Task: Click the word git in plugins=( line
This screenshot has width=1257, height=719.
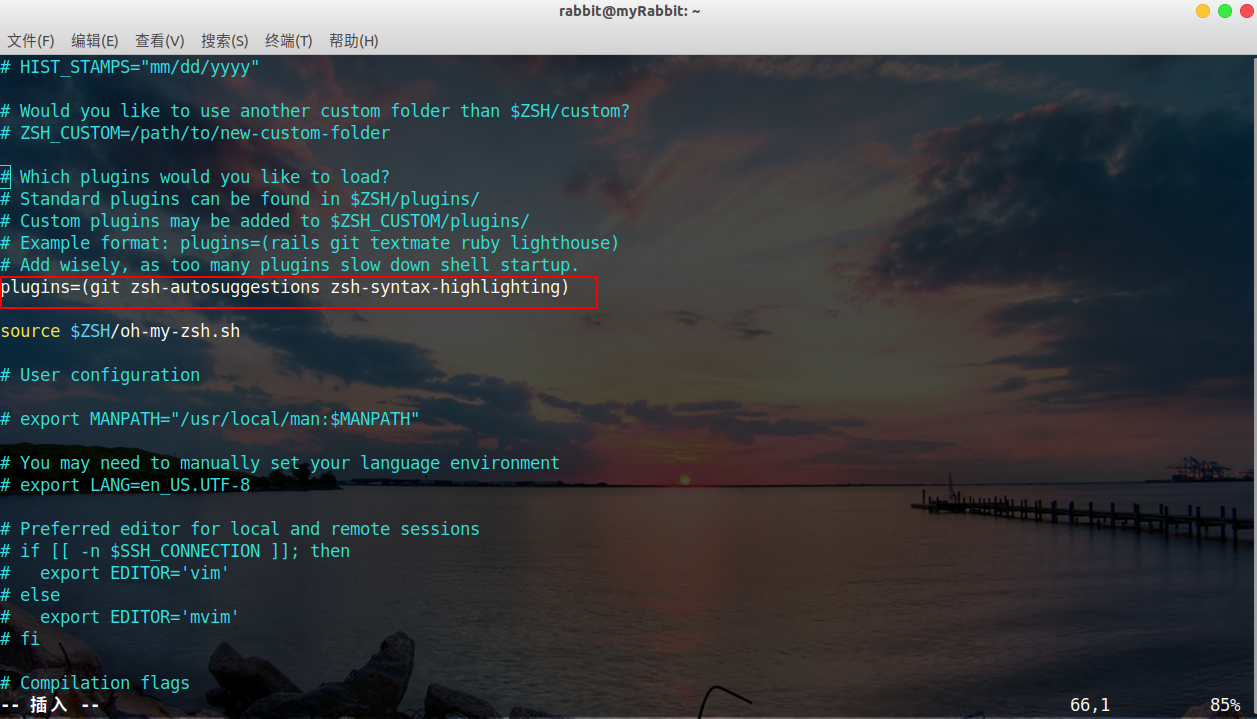Action: point(105,288)
